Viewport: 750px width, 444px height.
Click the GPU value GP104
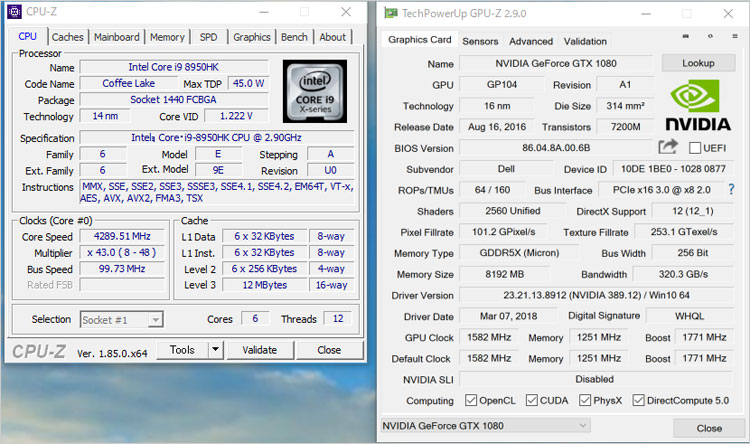pyautogui.click(x=501, y=84)
